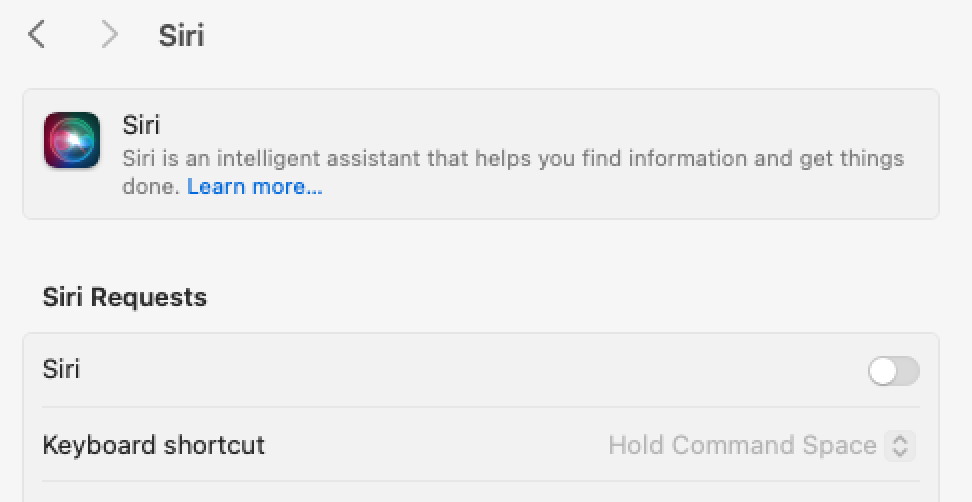Image resolution: width=972 pixels, height=502 pixels.
Task: Open the Keyboard shortcut pop-up menu
Action: 762,446
